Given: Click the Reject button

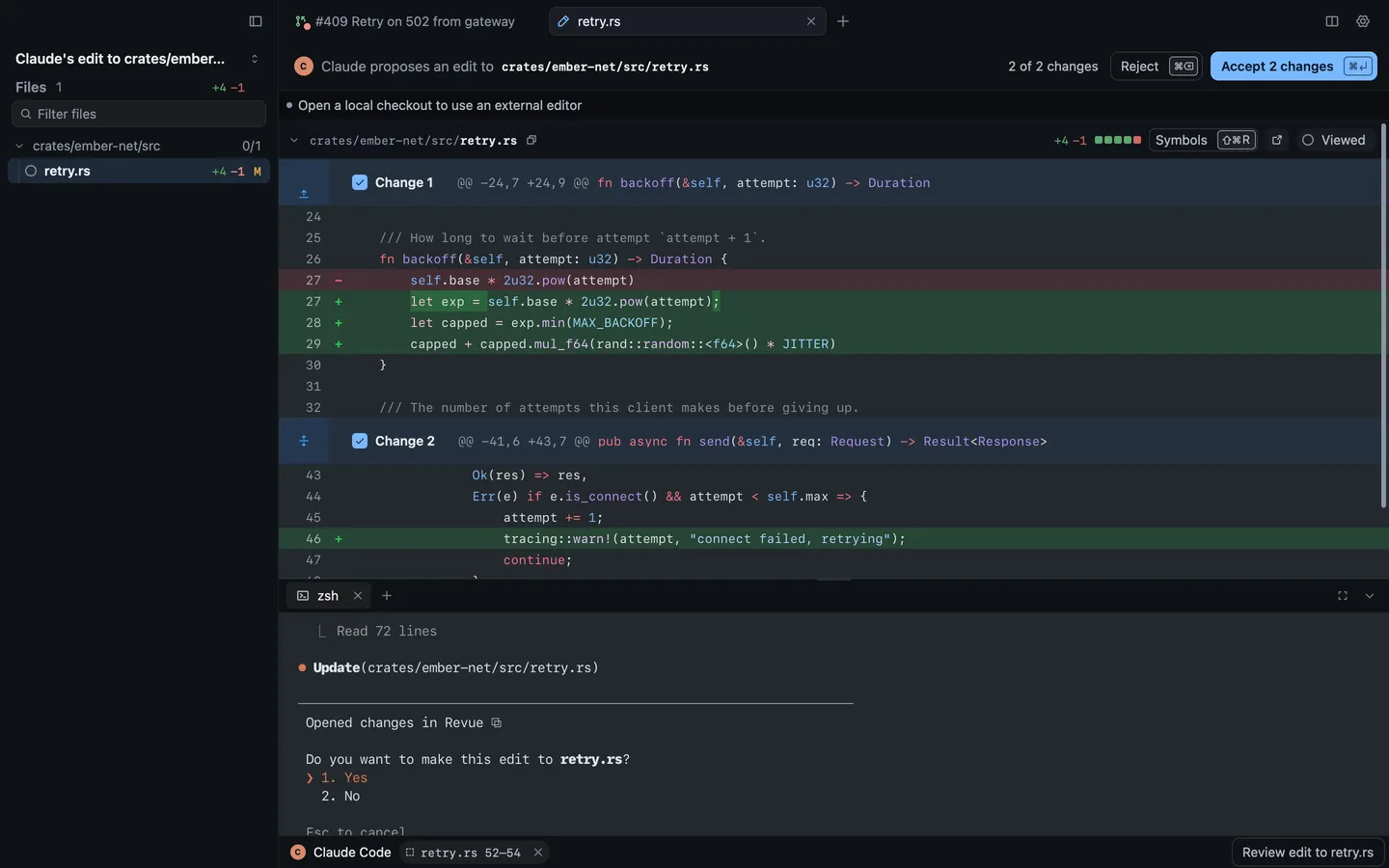Looking at the screenshot, I should coord(1157,66).
